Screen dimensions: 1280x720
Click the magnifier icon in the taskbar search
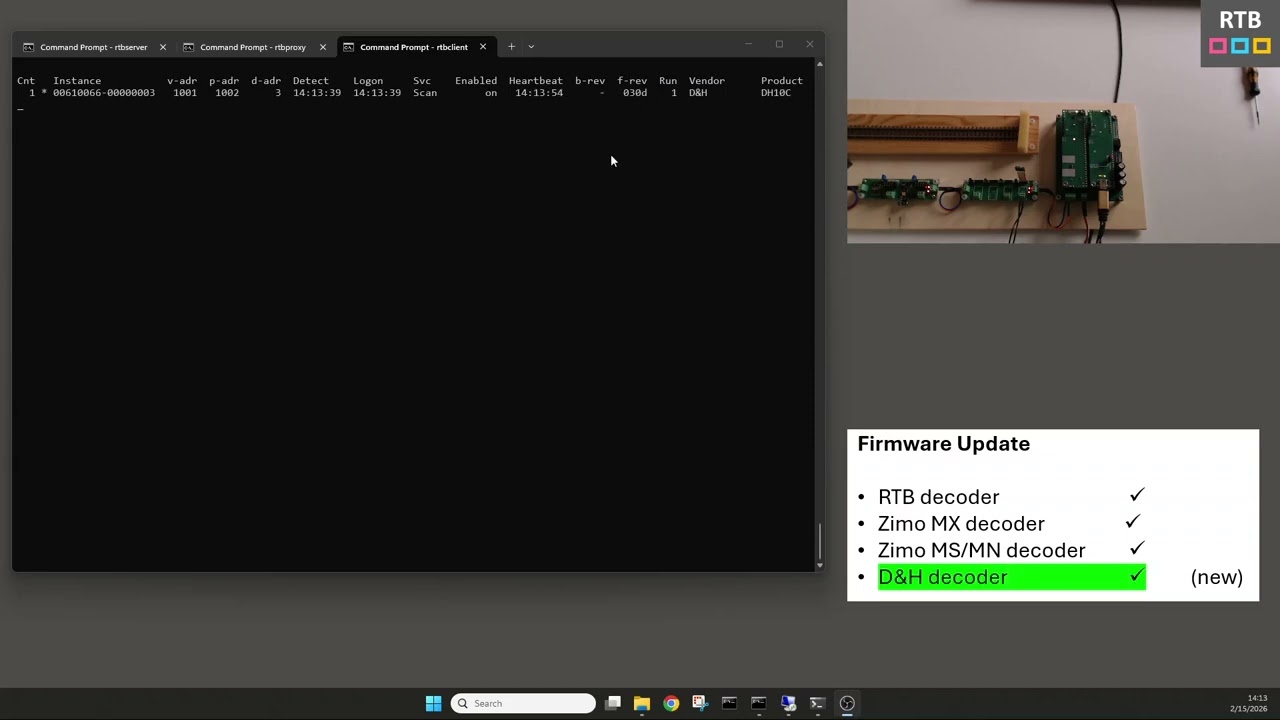(462, 703)
